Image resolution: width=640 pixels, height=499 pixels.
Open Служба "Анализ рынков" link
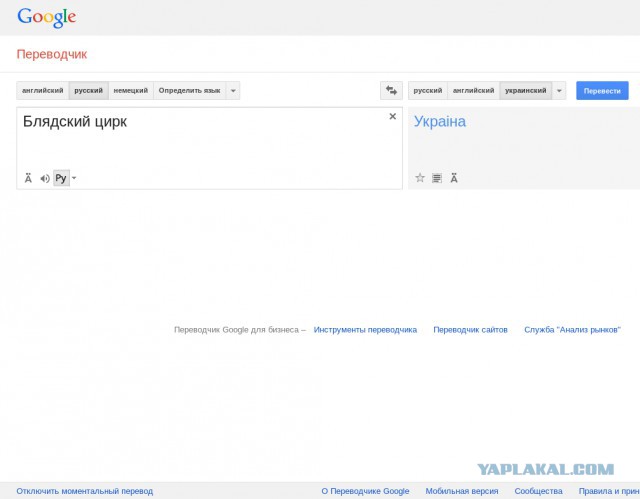(x=572, y=330)
